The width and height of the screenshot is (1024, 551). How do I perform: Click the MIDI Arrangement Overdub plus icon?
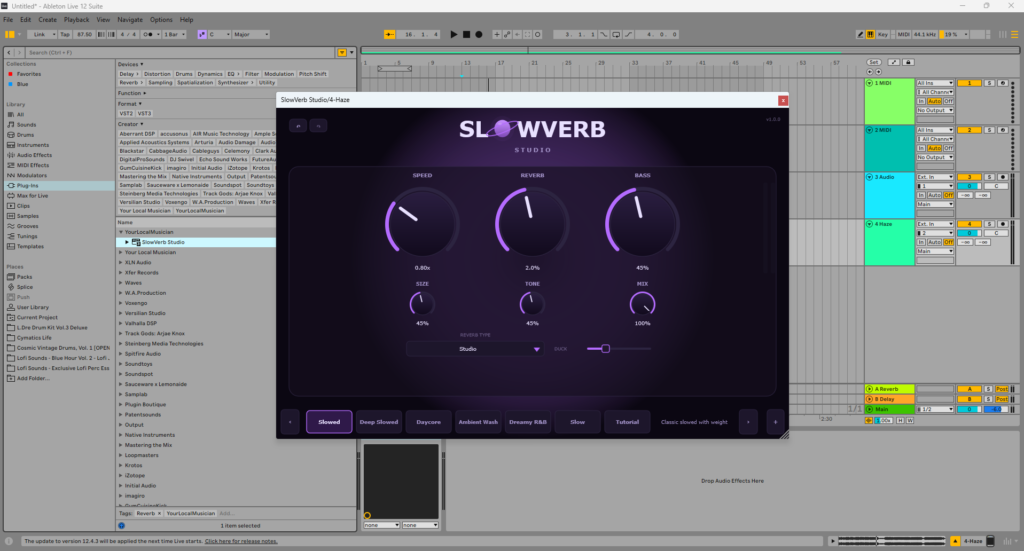pos(496,35)
